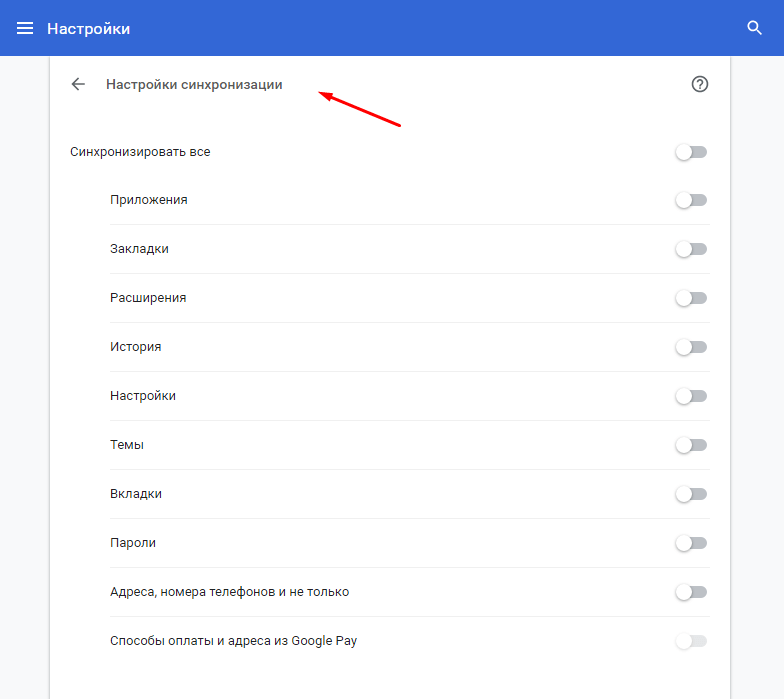This screenshot has height=699, width=784.
Task: Click the Настройки header title
Action: 88,29
